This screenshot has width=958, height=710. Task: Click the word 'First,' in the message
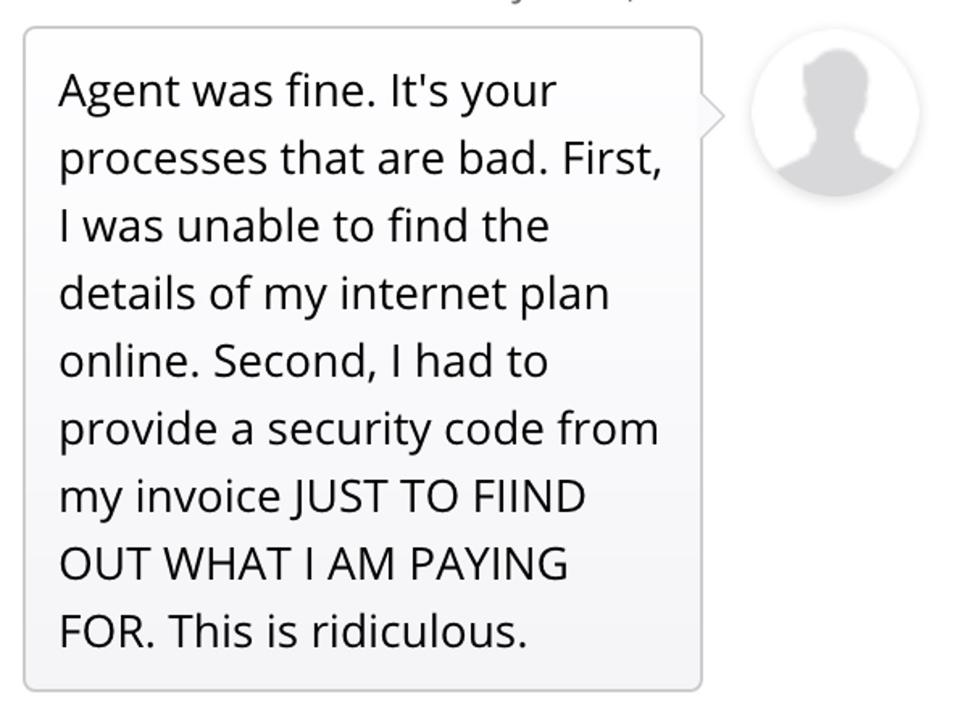612,159
